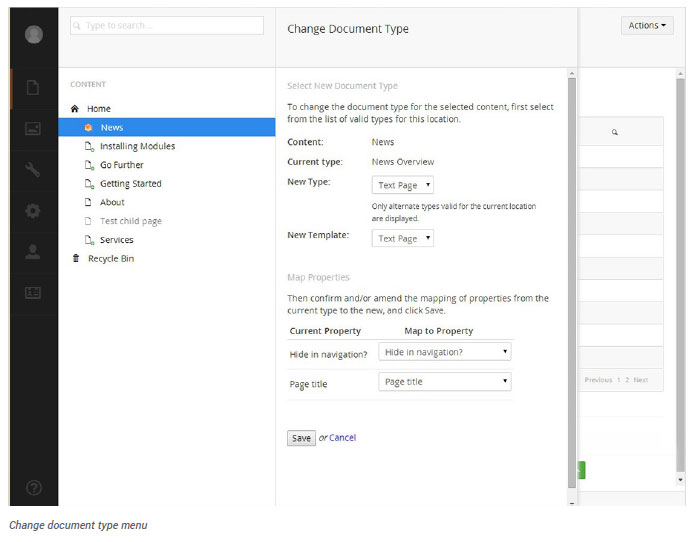Select Test child page tree item
692x542 pixels.
tap(131, 221)
